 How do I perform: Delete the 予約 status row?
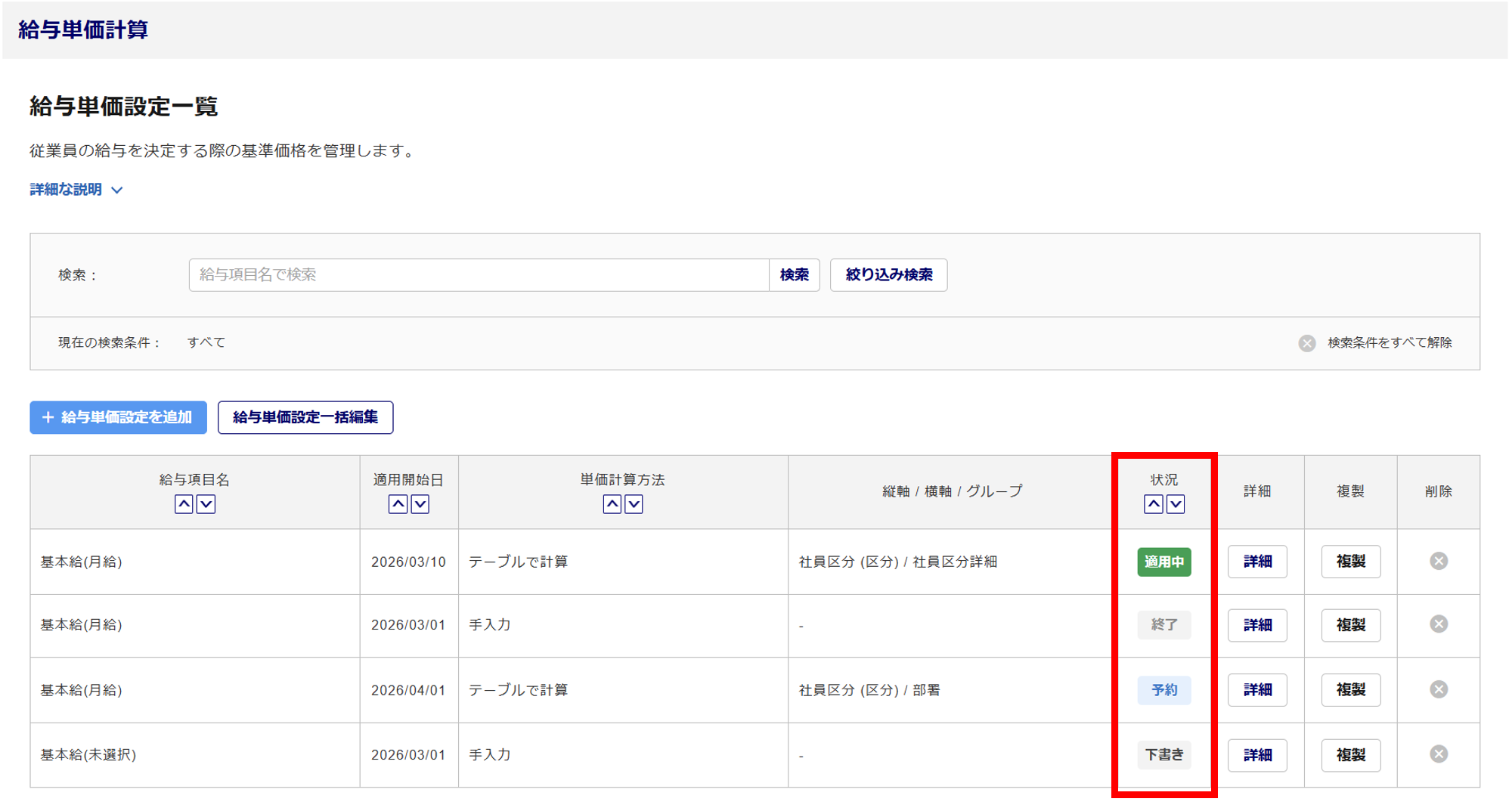pos(1438,689)
